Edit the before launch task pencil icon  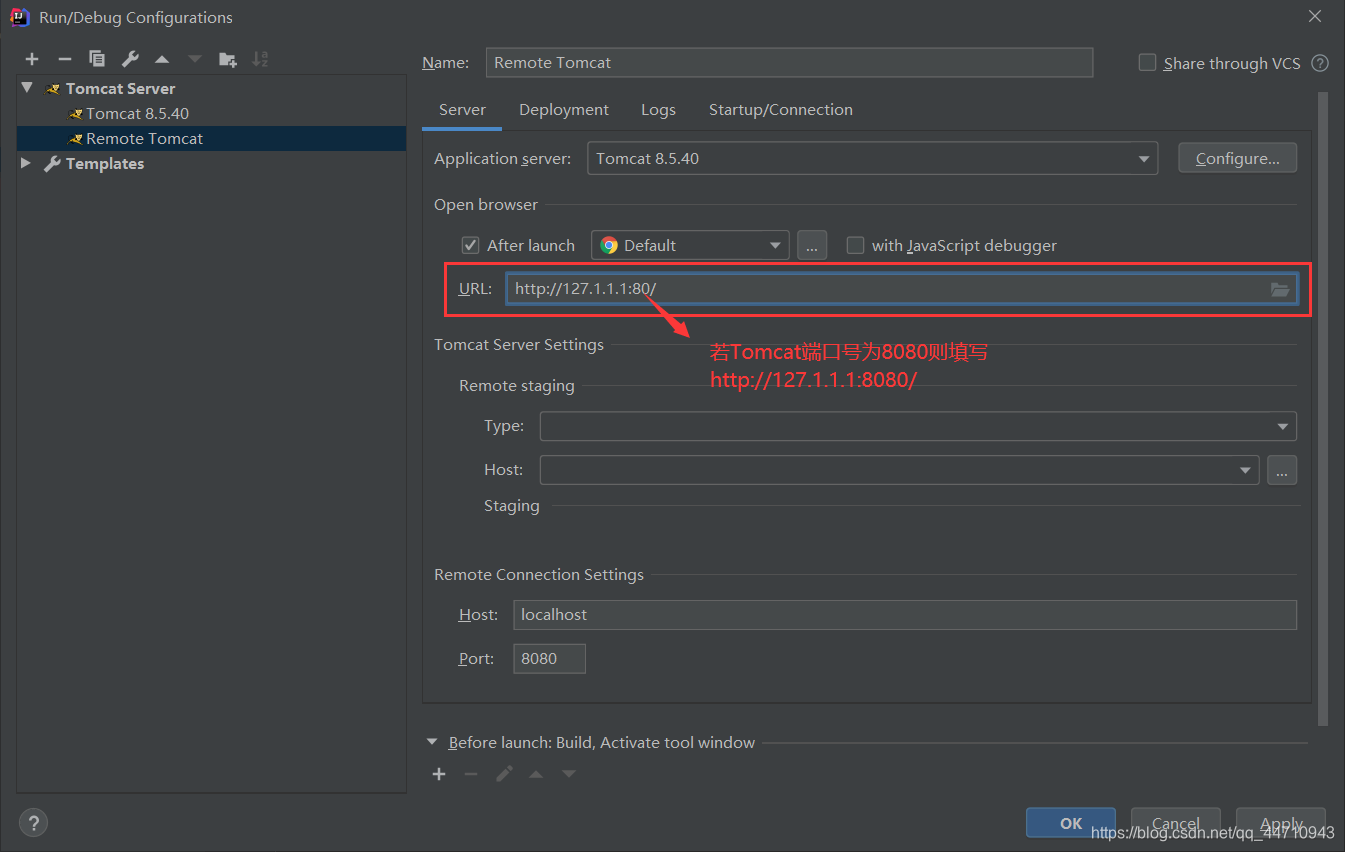(x=504, y=774)
